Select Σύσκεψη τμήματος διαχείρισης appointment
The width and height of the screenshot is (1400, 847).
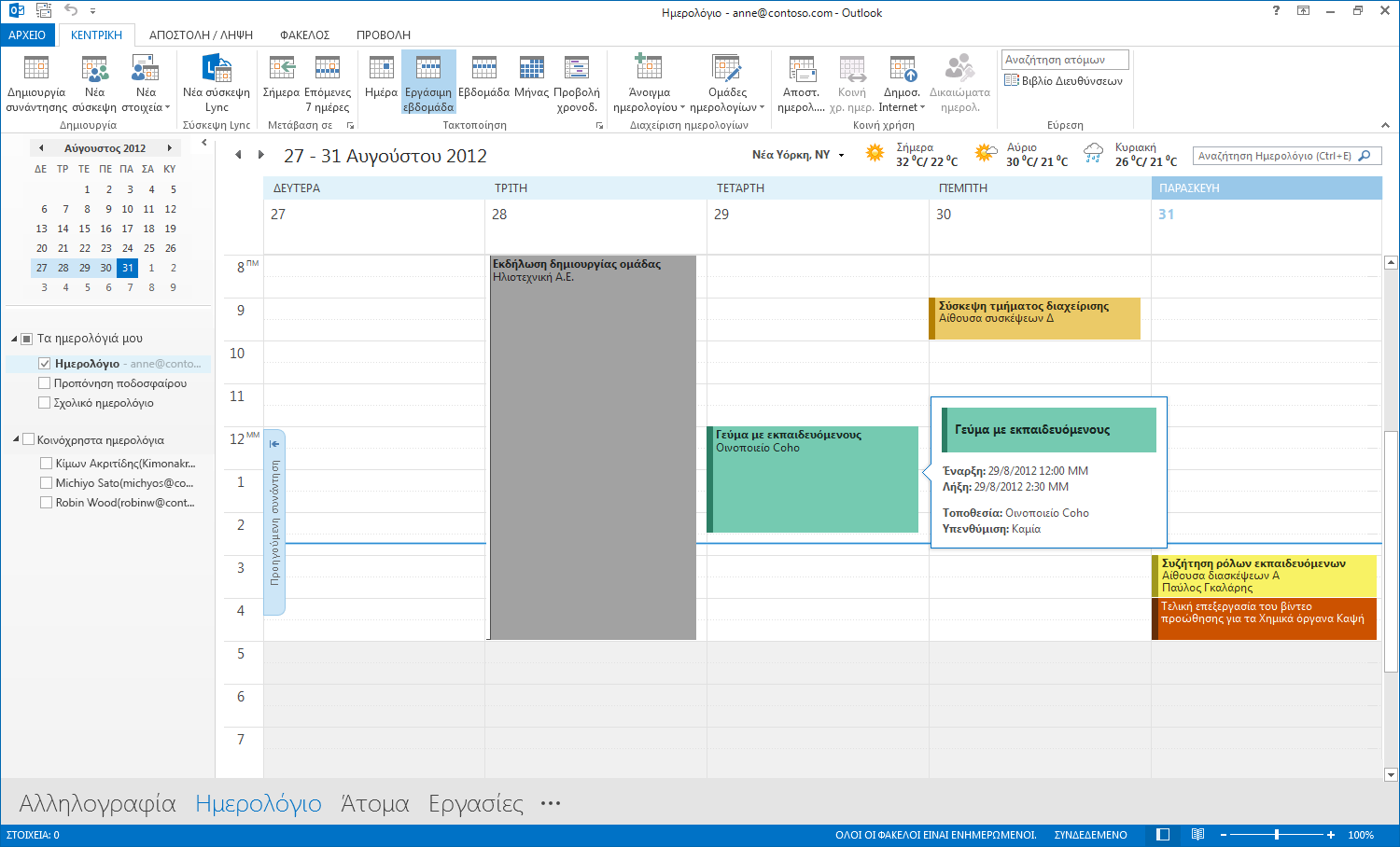[x=1034, y=318]
